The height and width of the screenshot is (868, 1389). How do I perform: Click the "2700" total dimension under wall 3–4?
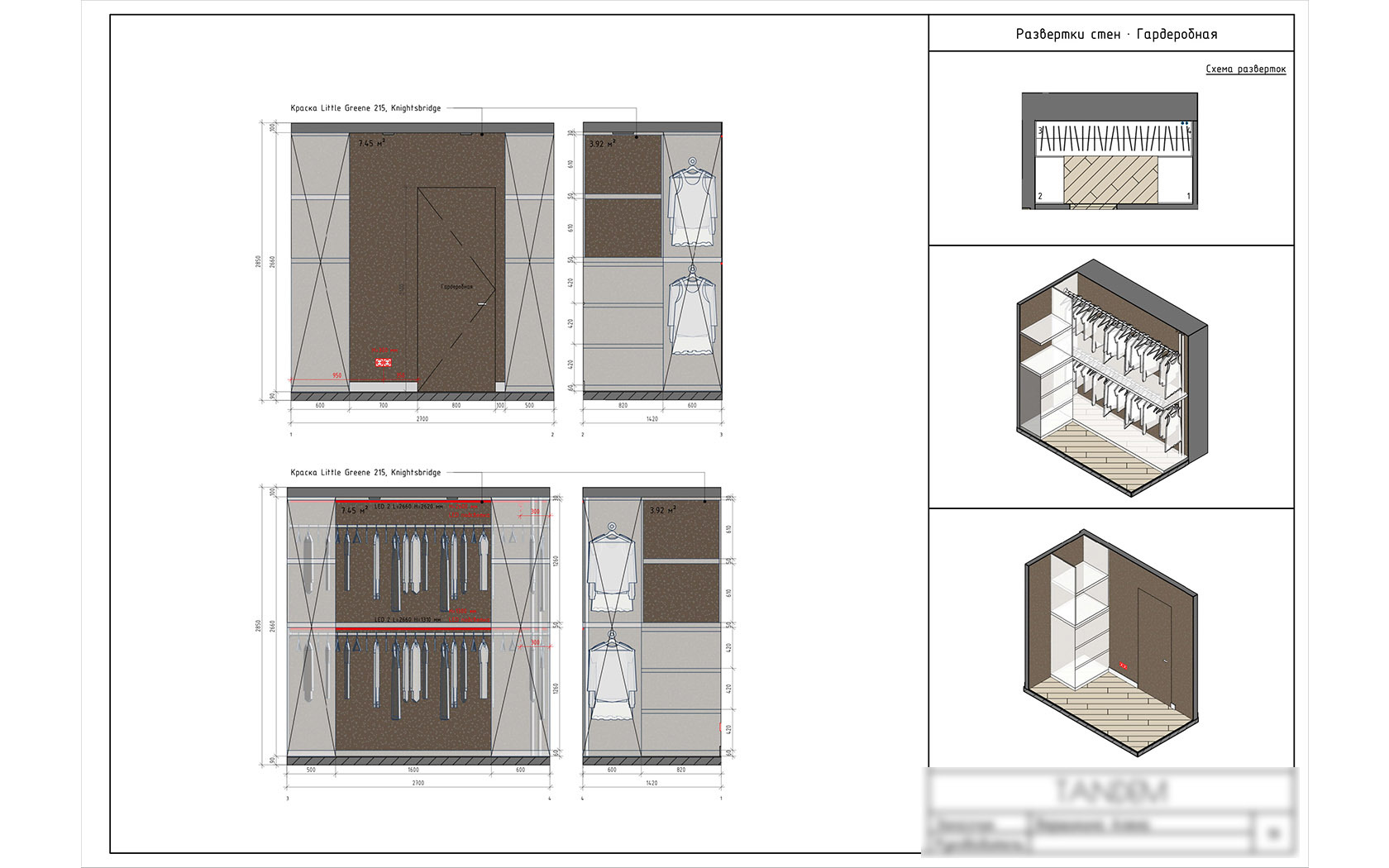pos(418,782)
